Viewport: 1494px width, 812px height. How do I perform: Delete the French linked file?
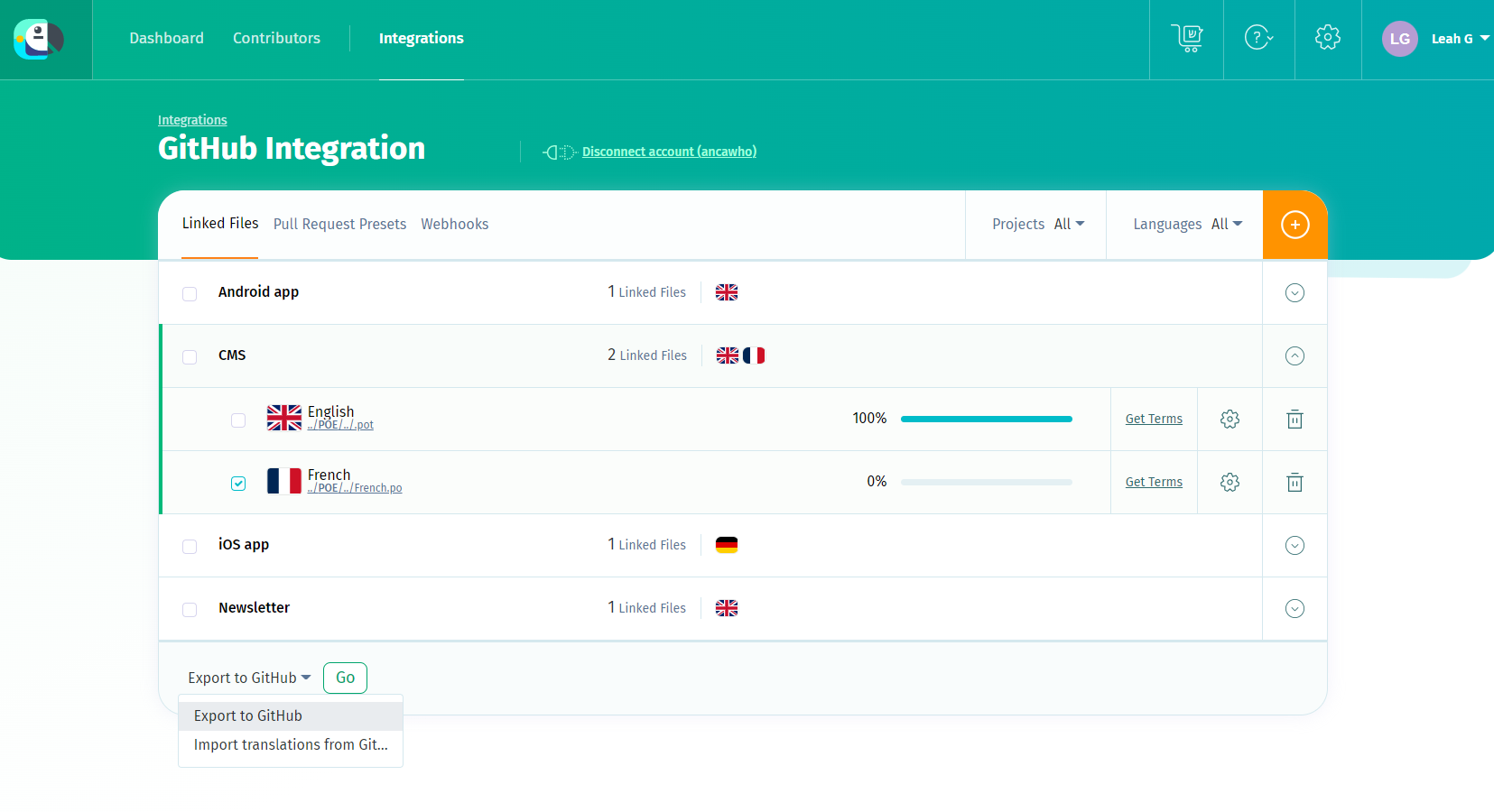[x=1294, y=482]
